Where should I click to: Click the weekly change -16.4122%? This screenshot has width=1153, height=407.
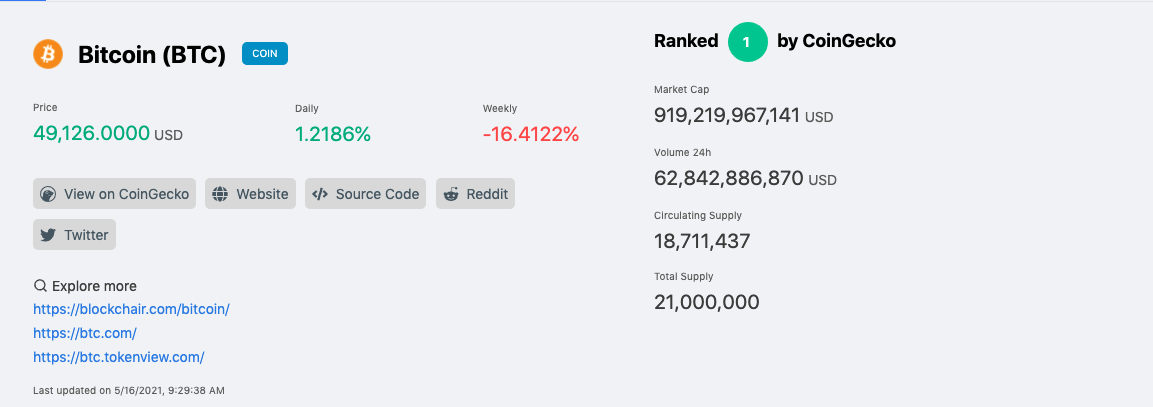[531, 134]
